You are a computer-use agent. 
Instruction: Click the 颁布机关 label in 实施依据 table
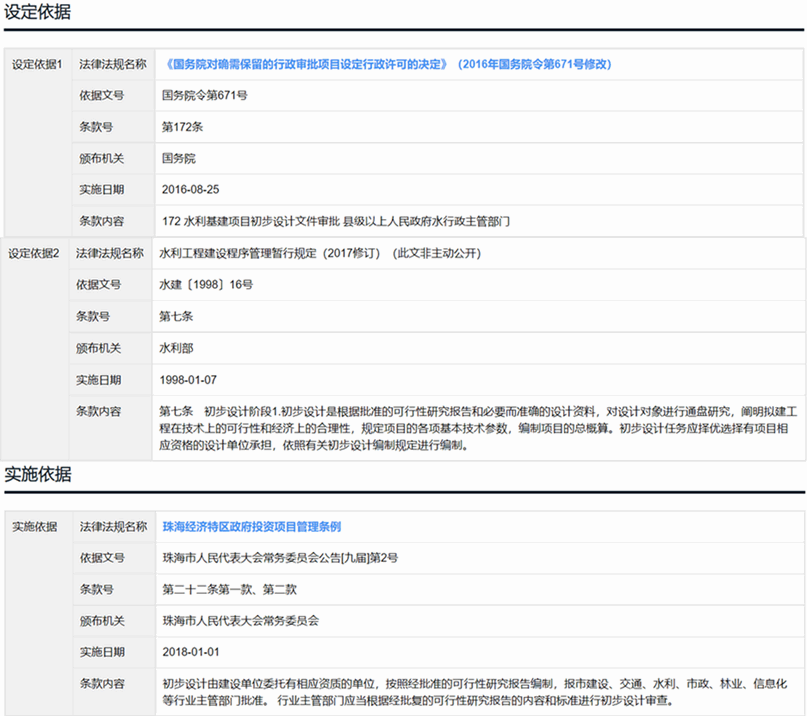[102, 621]
